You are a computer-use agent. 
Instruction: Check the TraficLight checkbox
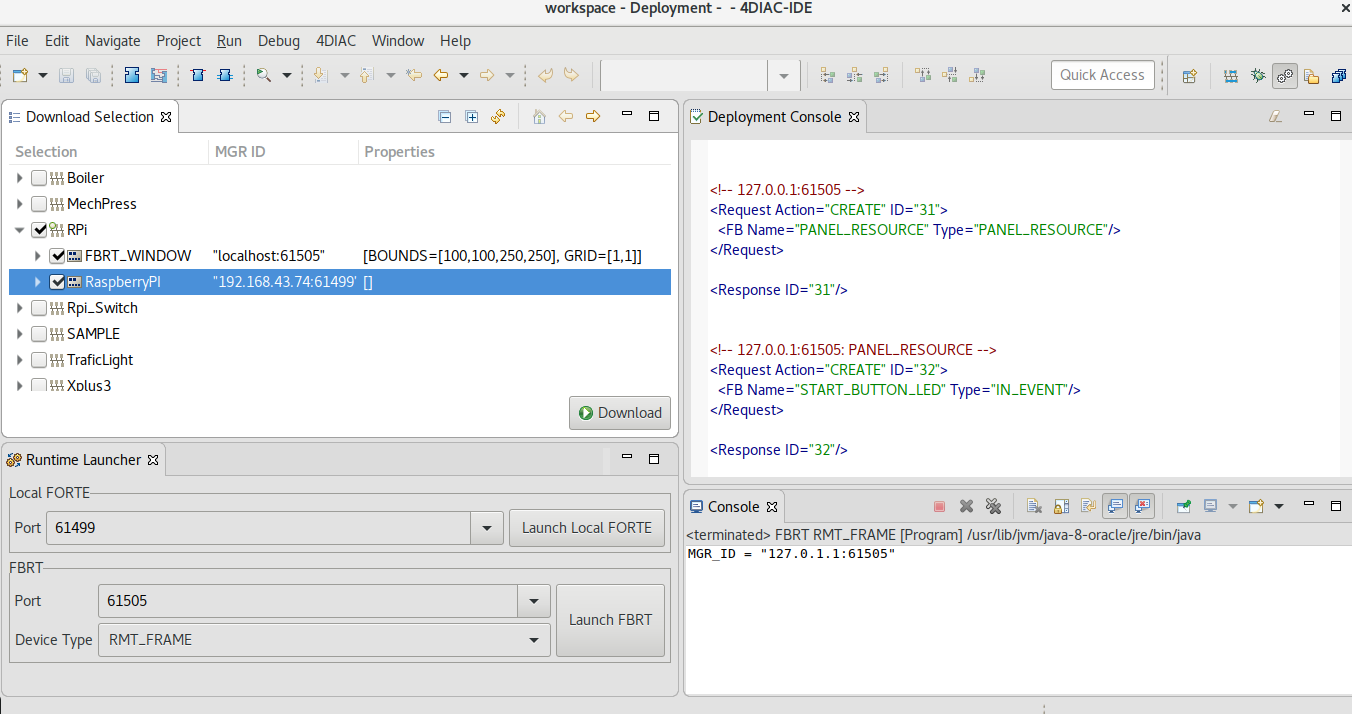click(39, 360)
